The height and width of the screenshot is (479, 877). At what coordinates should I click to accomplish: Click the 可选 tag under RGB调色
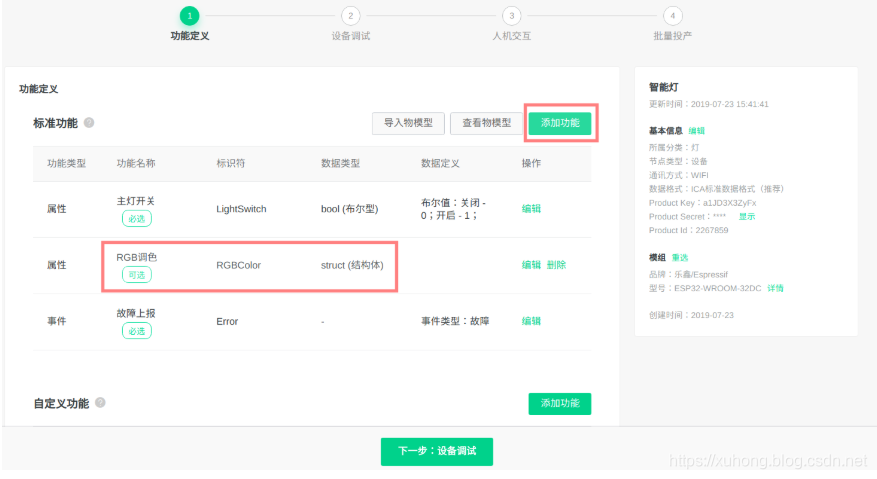click(136, 275)
